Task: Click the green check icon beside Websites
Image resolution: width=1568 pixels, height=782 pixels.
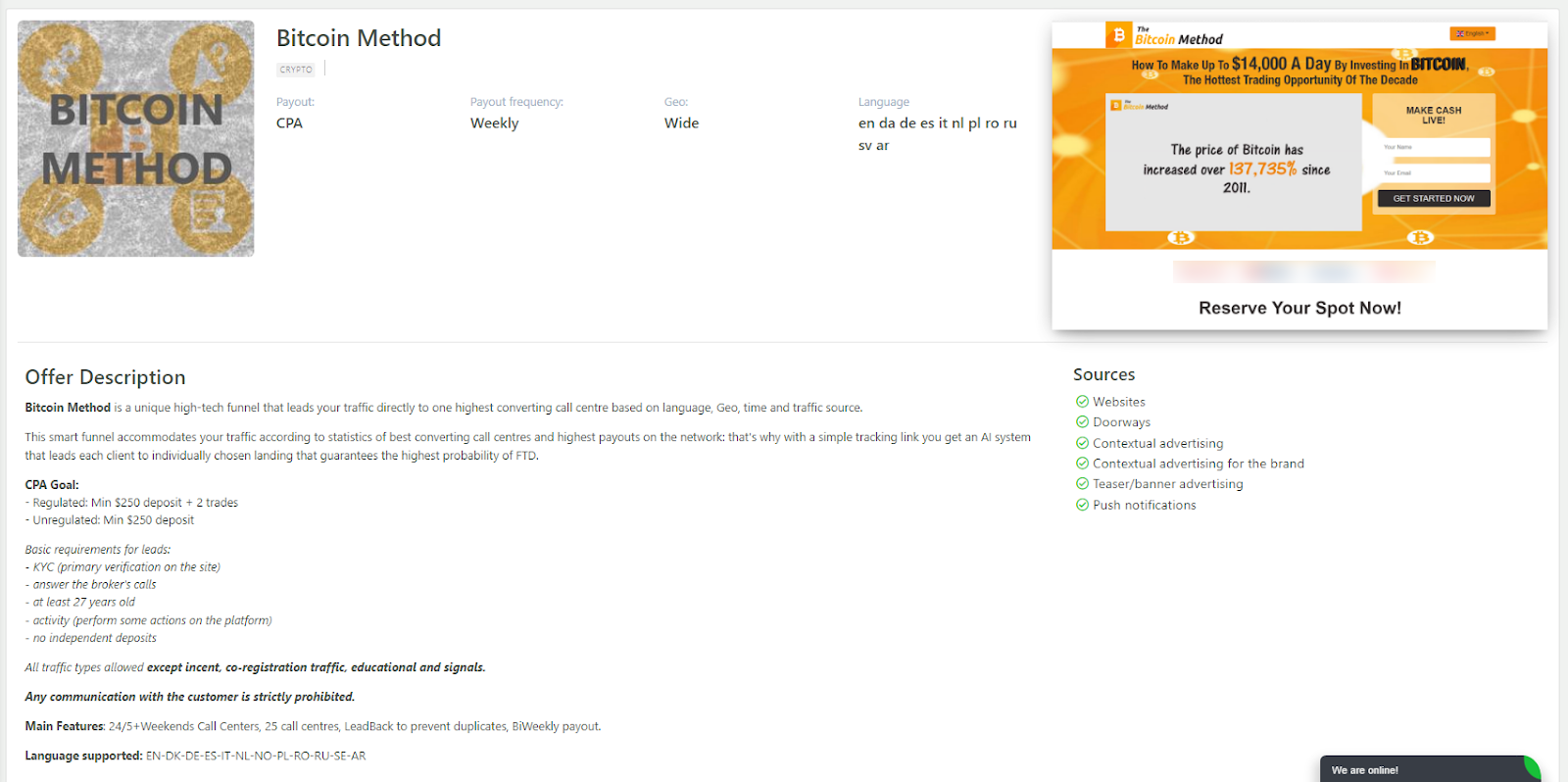Action: (1082, 402)
